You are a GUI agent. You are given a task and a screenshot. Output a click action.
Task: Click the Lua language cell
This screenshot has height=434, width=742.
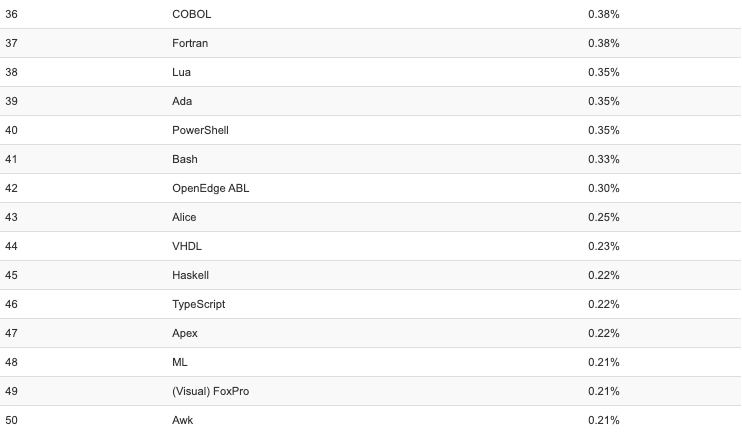click(x=181, y=73)
